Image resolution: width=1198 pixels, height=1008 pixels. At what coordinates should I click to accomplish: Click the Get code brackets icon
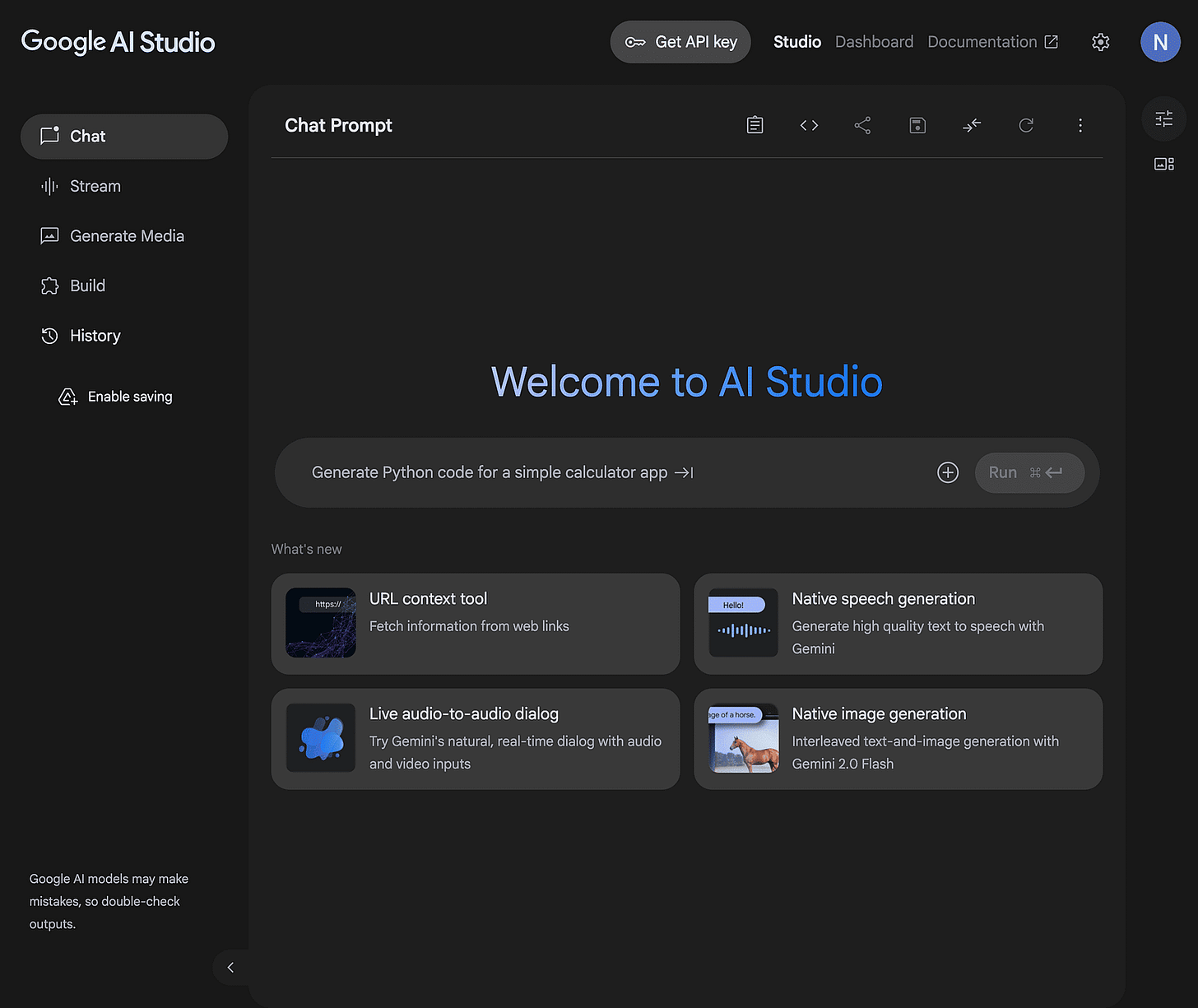point(809,125)
